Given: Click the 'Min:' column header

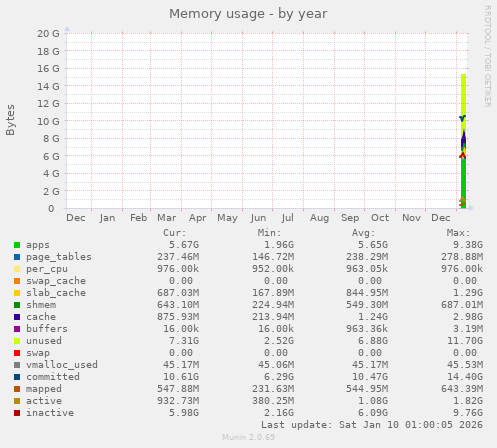Looking at the screenshot, I should tap(269, 233).
